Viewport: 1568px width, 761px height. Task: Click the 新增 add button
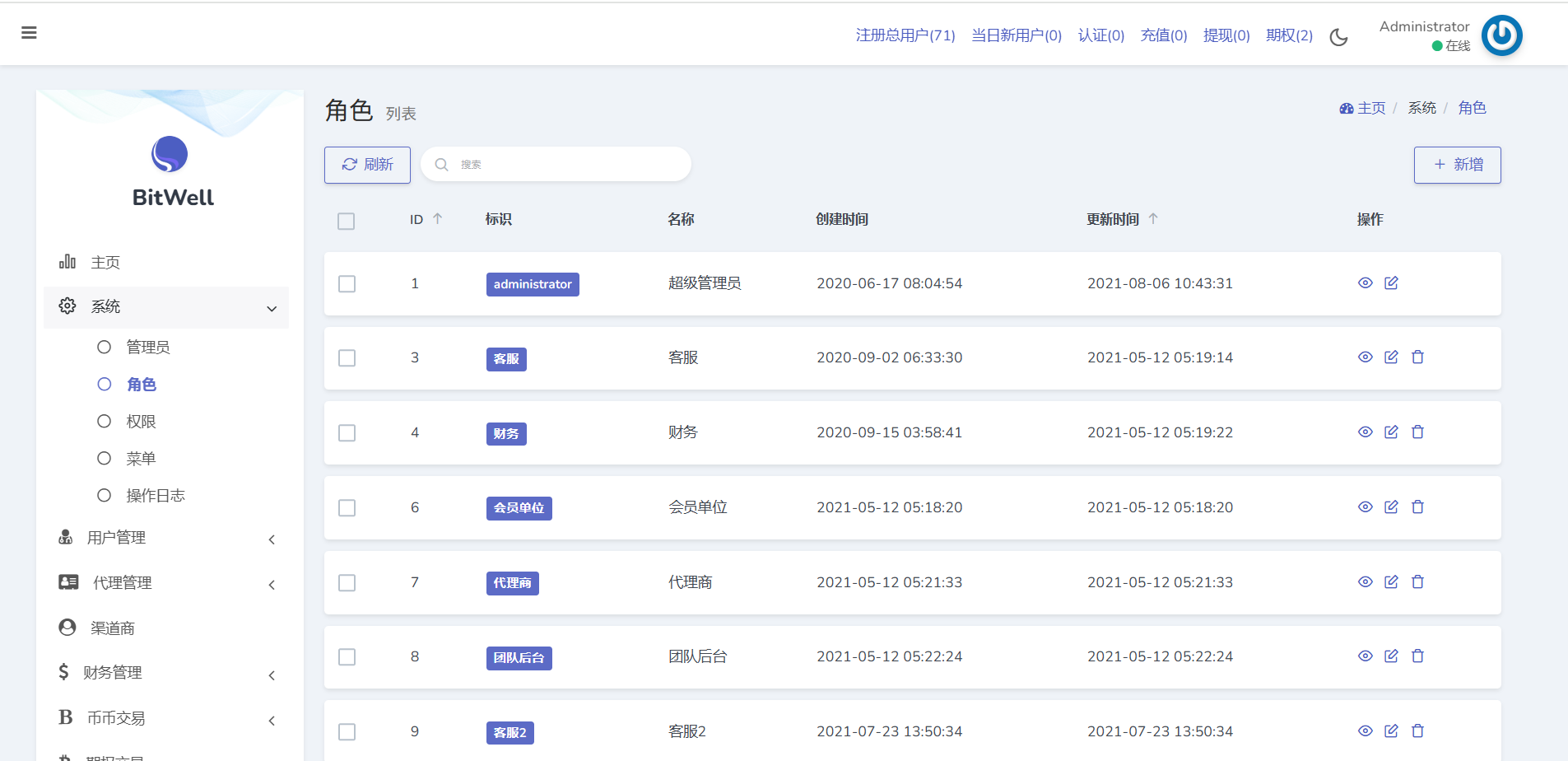(1457, 165)
